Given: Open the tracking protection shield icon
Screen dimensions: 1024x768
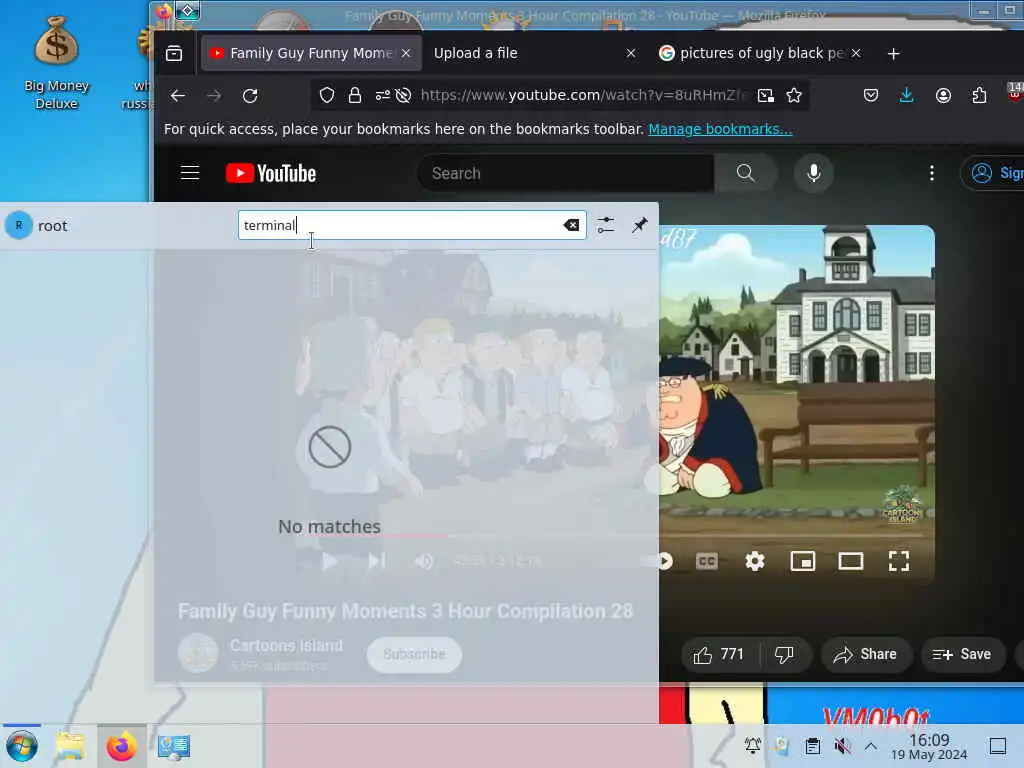Looking at the screenshot, I should pos(327,95).
